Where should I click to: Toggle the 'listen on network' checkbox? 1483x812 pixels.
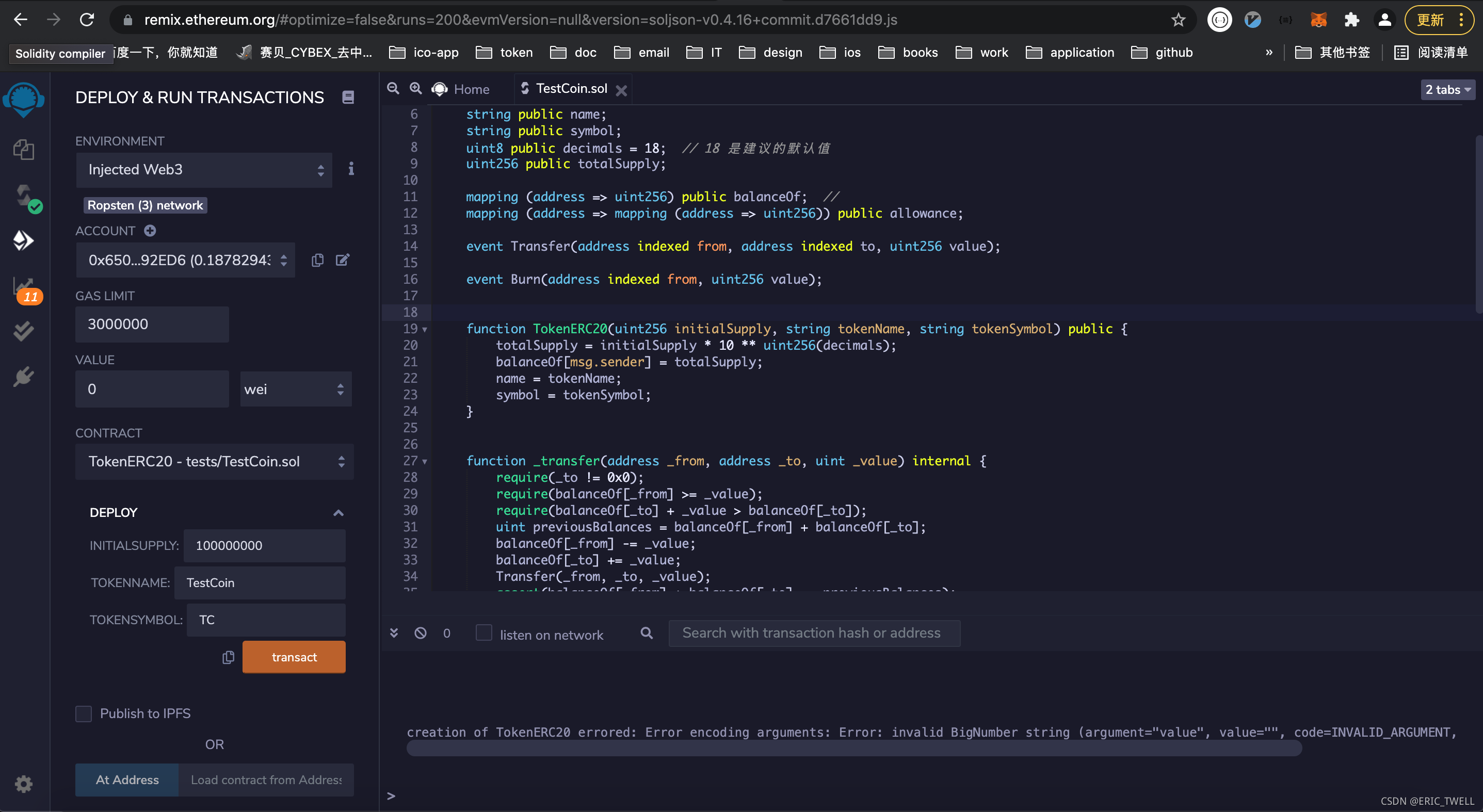(483, 632)
